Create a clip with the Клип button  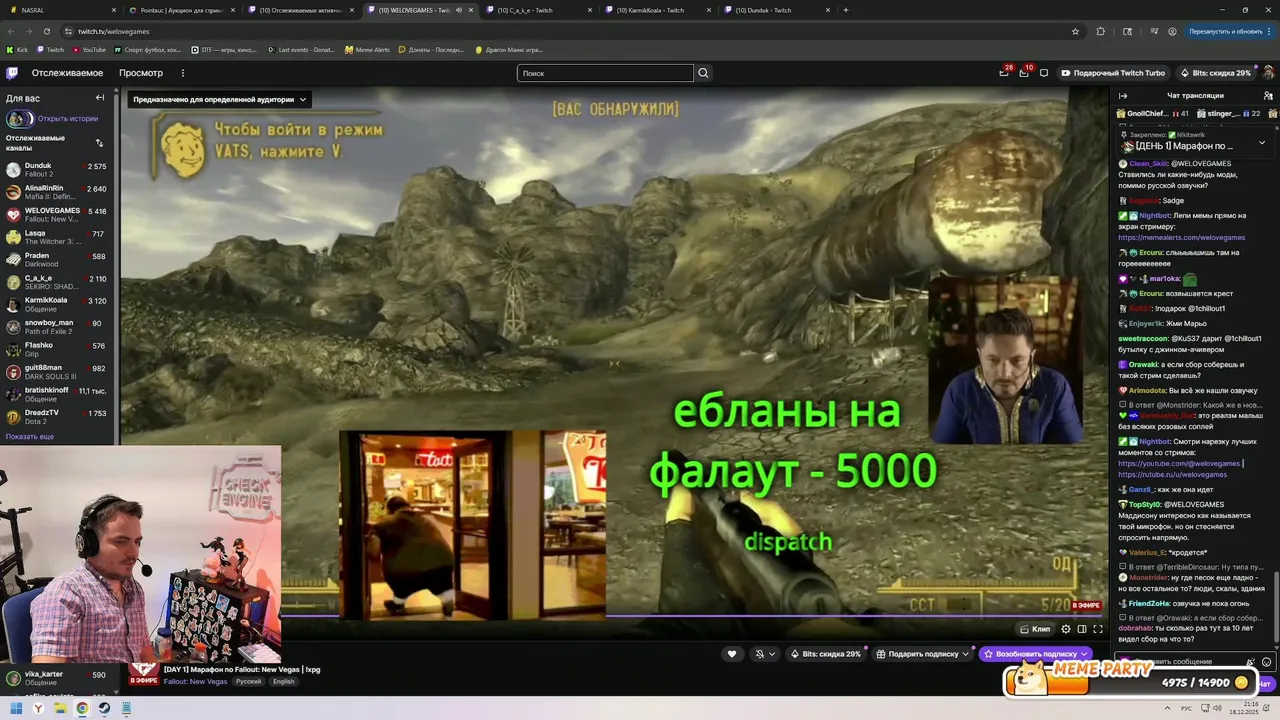pyautogui.click(x=1035, y=629)
